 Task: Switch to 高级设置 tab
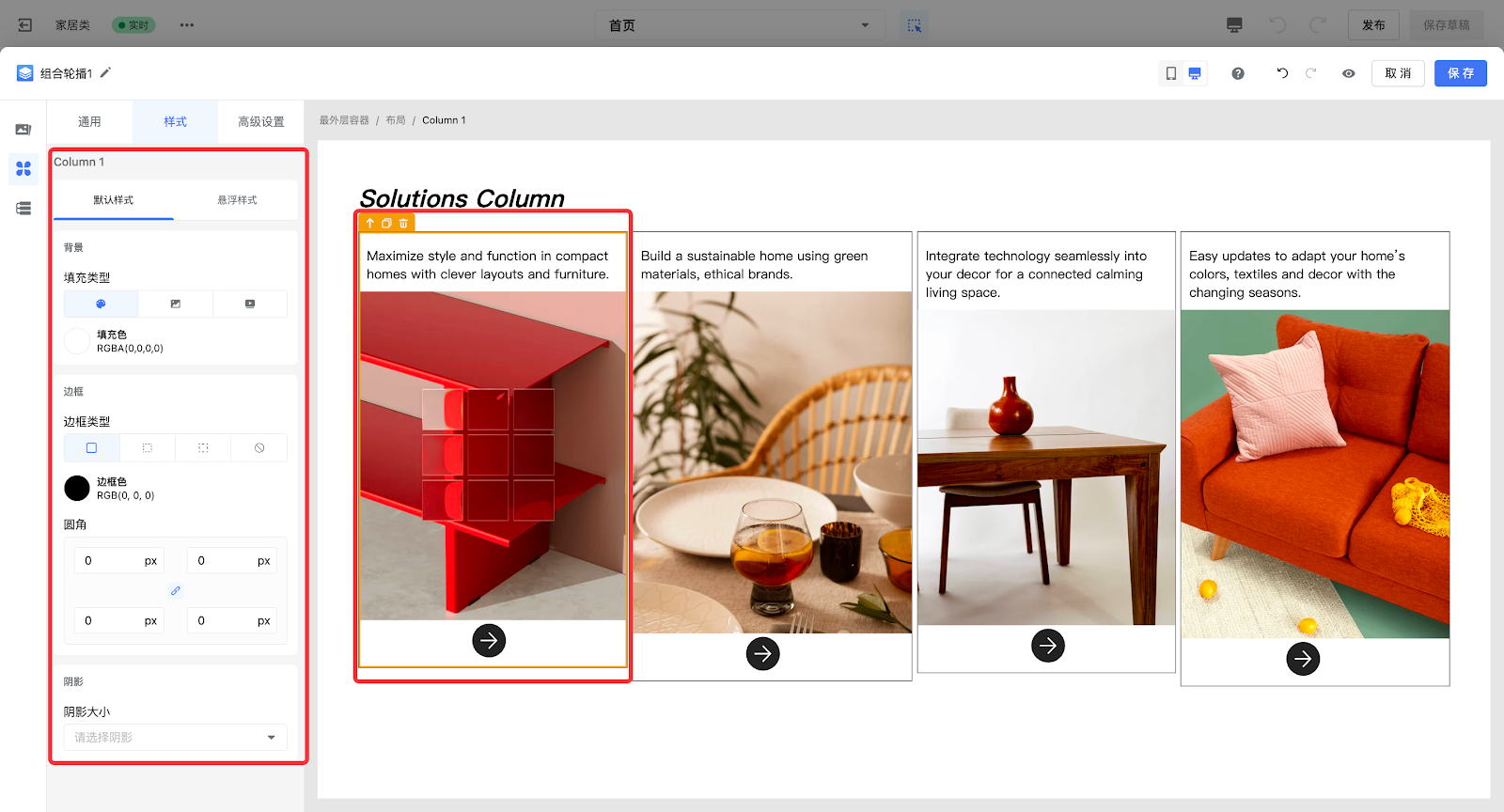pyautogui.click(x=260, y=122)
